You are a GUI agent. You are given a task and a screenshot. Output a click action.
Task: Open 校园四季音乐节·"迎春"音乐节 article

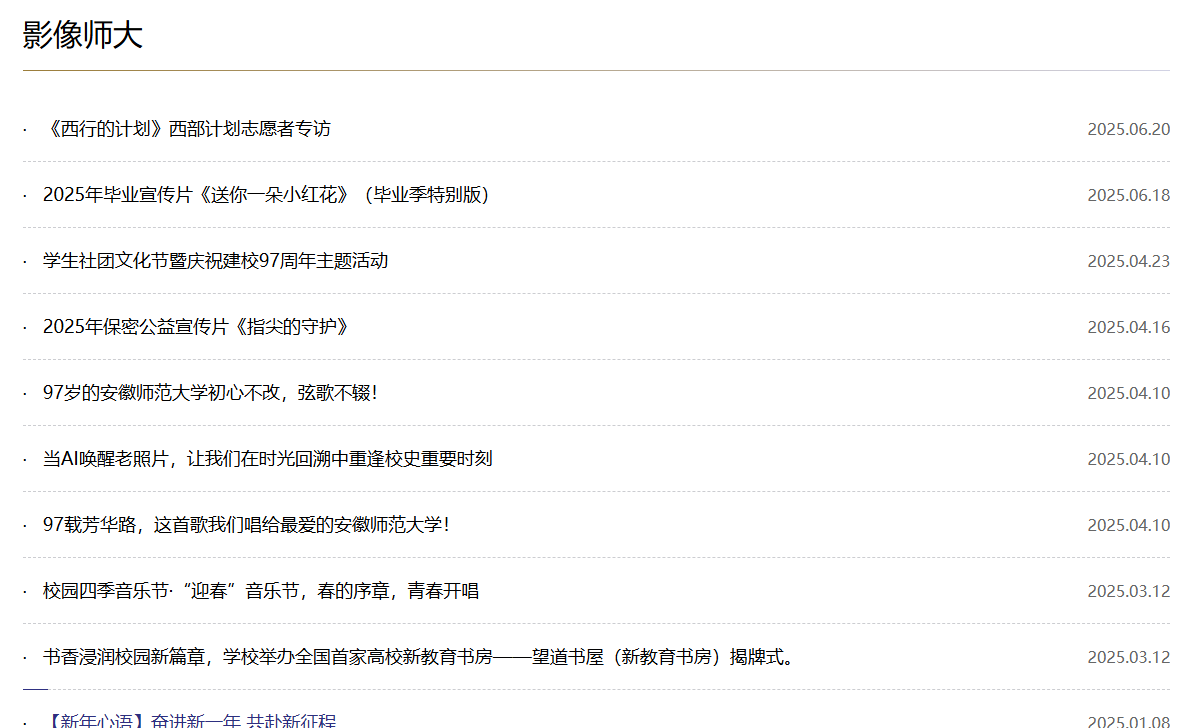(x=261, y=591)
